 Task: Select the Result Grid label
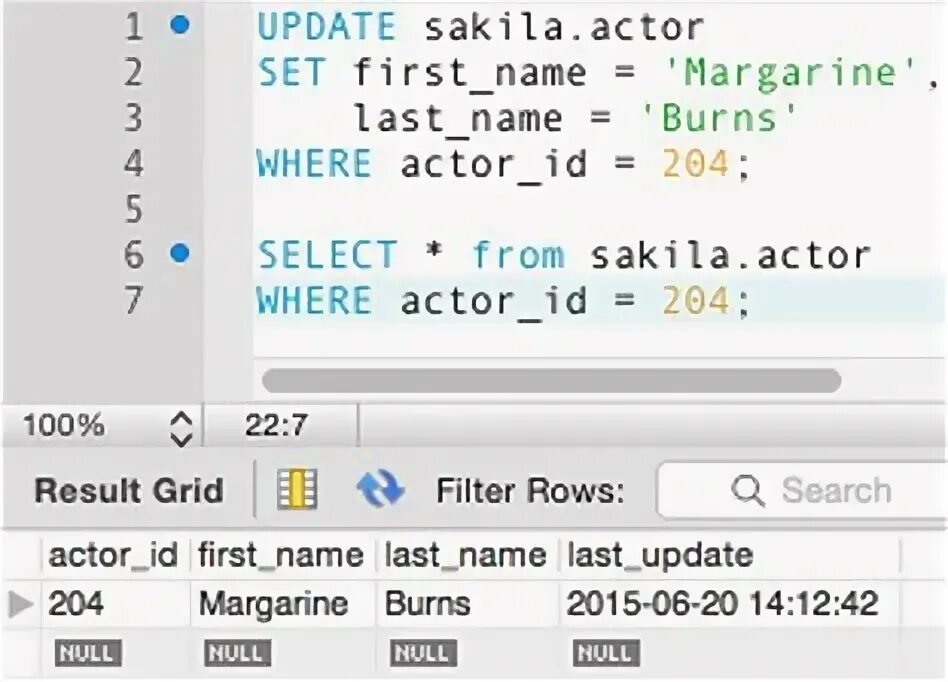coord(129,490)
